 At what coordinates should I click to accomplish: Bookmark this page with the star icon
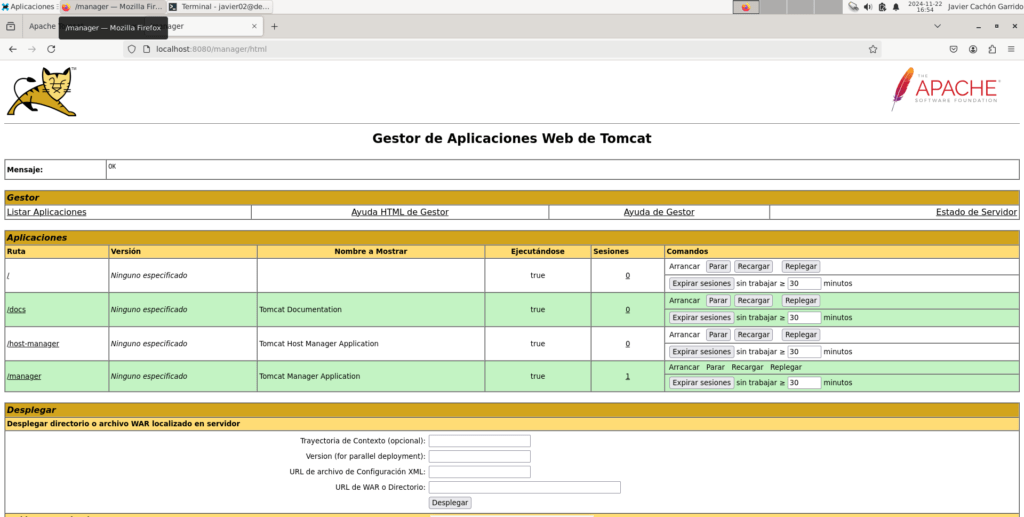[x=872, y=49]
